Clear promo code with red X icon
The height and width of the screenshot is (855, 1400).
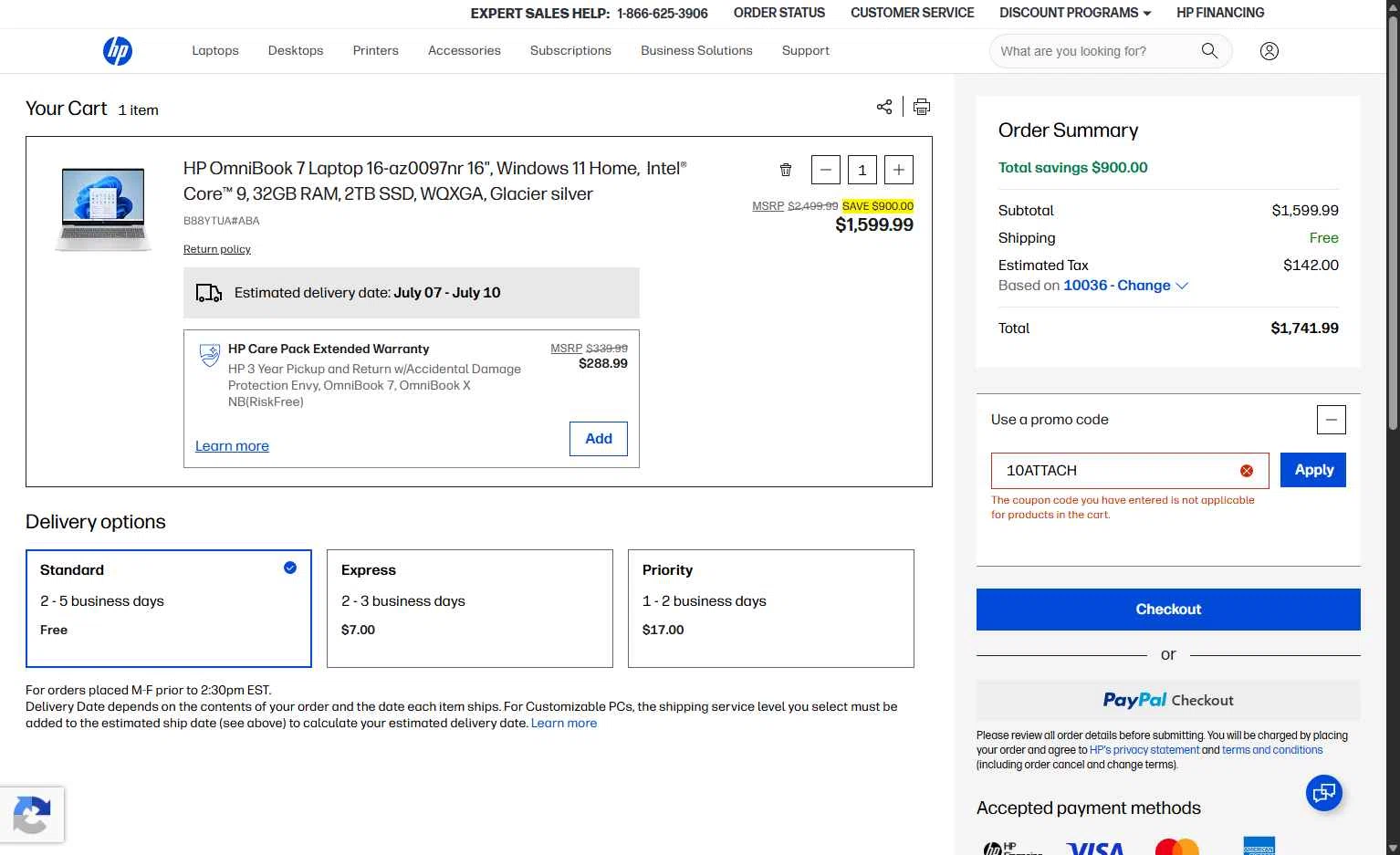point(1247,471)
